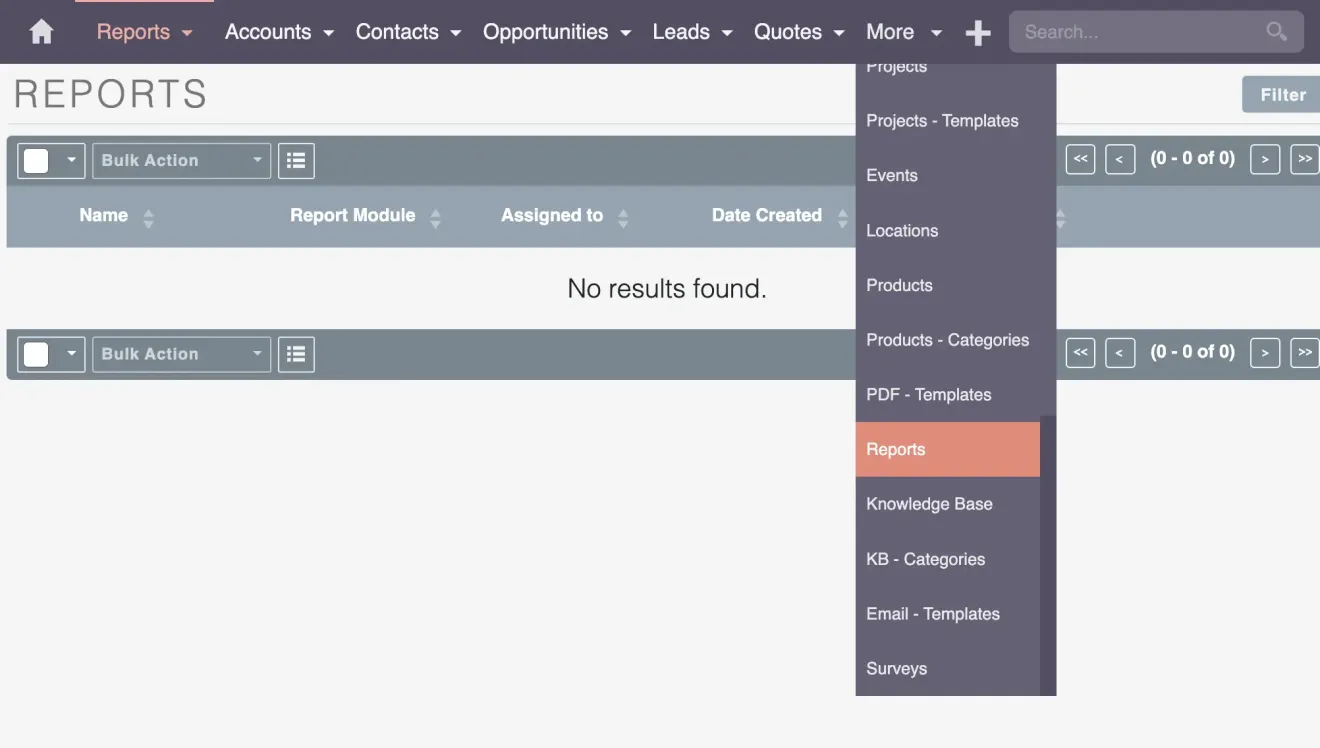The width and height of the screenshot is (1320, 748).
Task: Click the search magnifier icon
Action: [x=1275, y=31]
